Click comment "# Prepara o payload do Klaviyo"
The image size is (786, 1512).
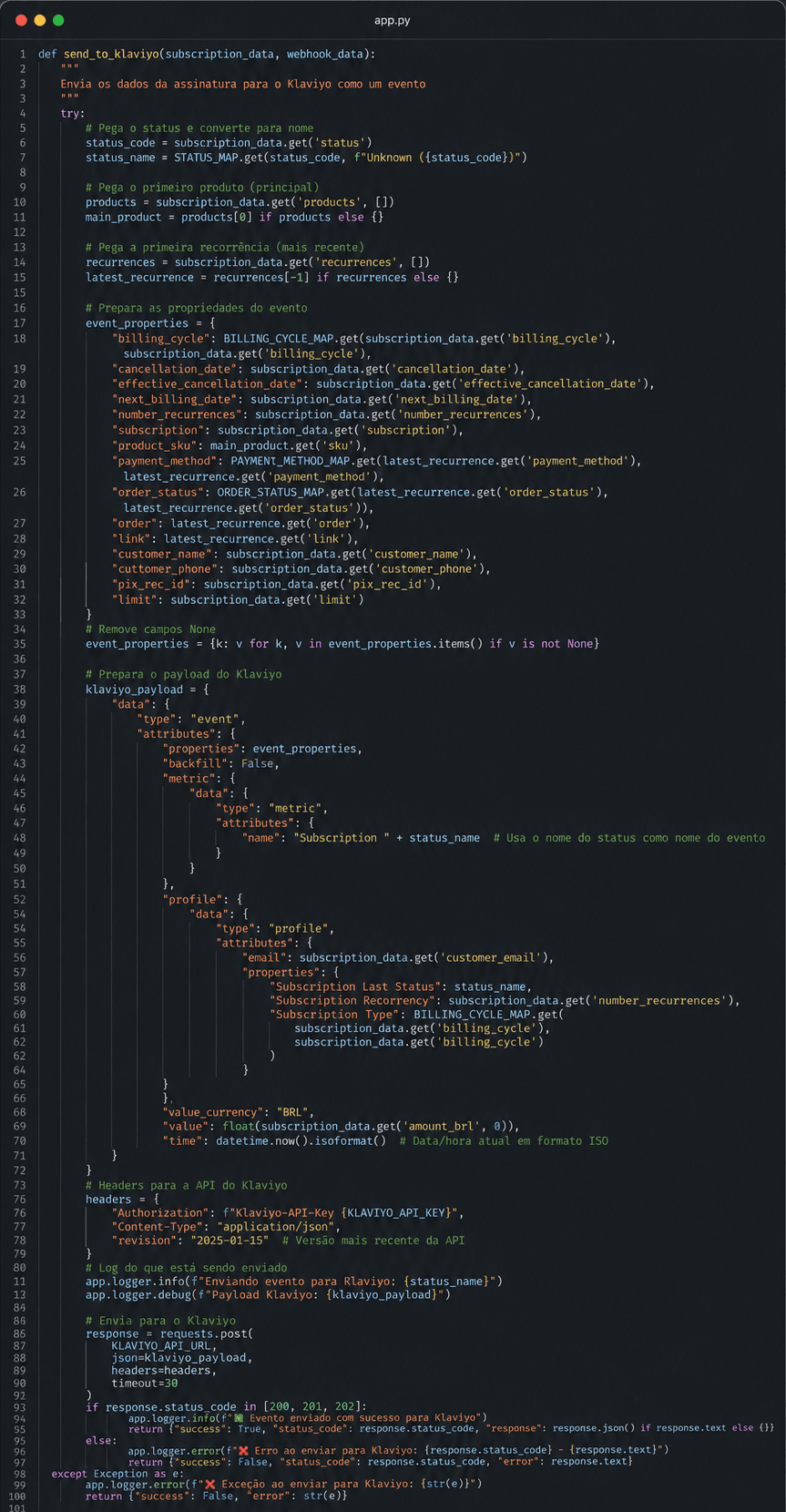pyautogui.click(x=184, y=674)
